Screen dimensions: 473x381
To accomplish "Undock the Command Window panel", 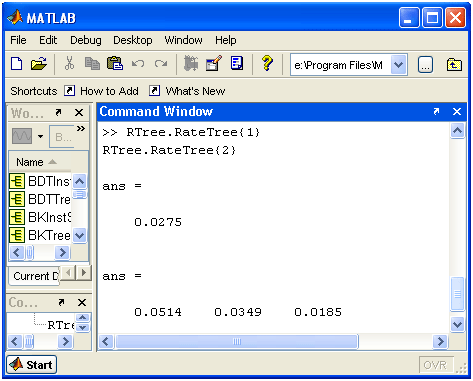I will point(436,111).
